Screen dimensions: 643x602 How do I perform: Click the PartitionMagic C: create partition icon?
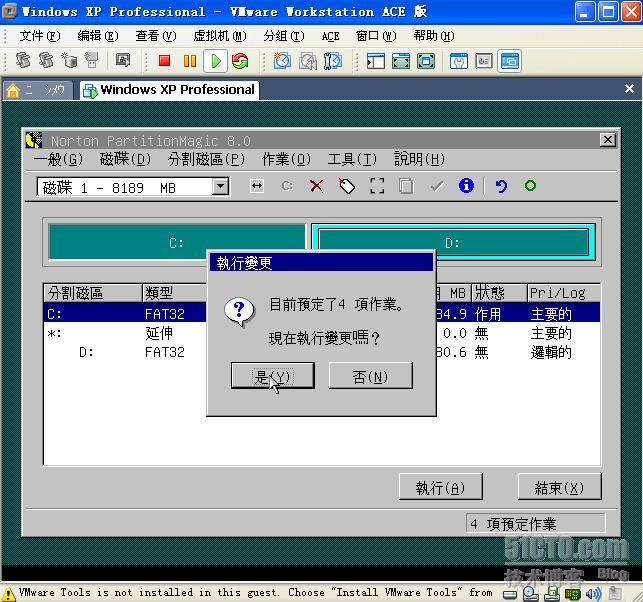(x=287, y=186)
